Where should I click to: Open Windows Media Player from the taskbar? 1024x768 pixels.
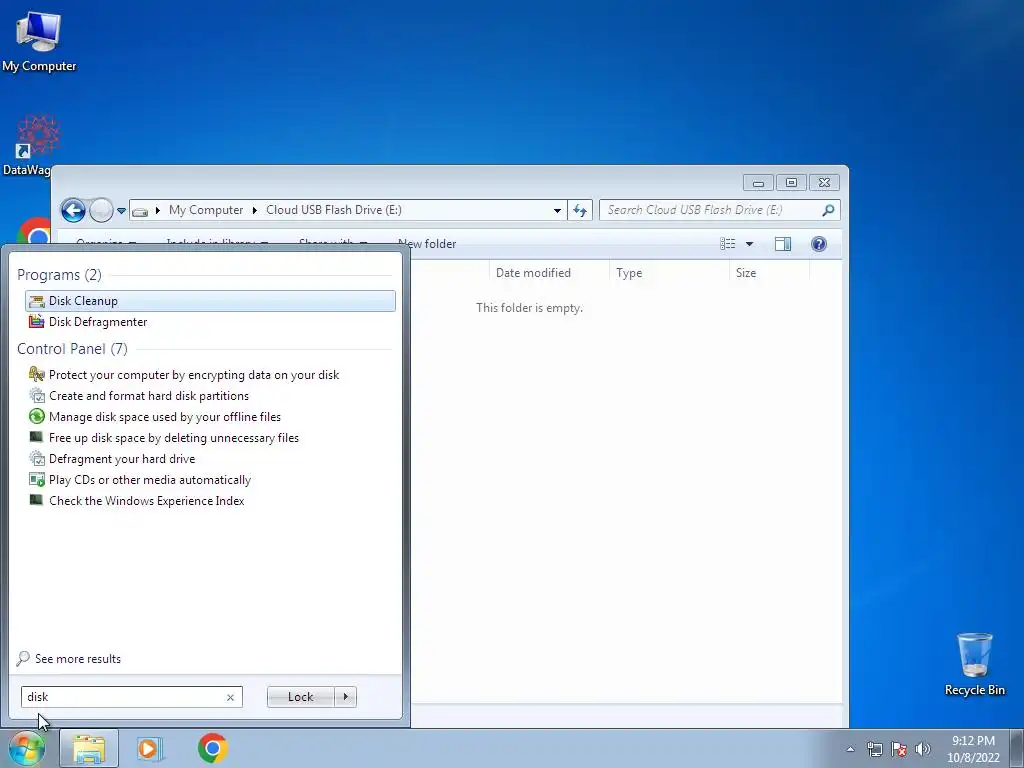click(x=149, y=748)
